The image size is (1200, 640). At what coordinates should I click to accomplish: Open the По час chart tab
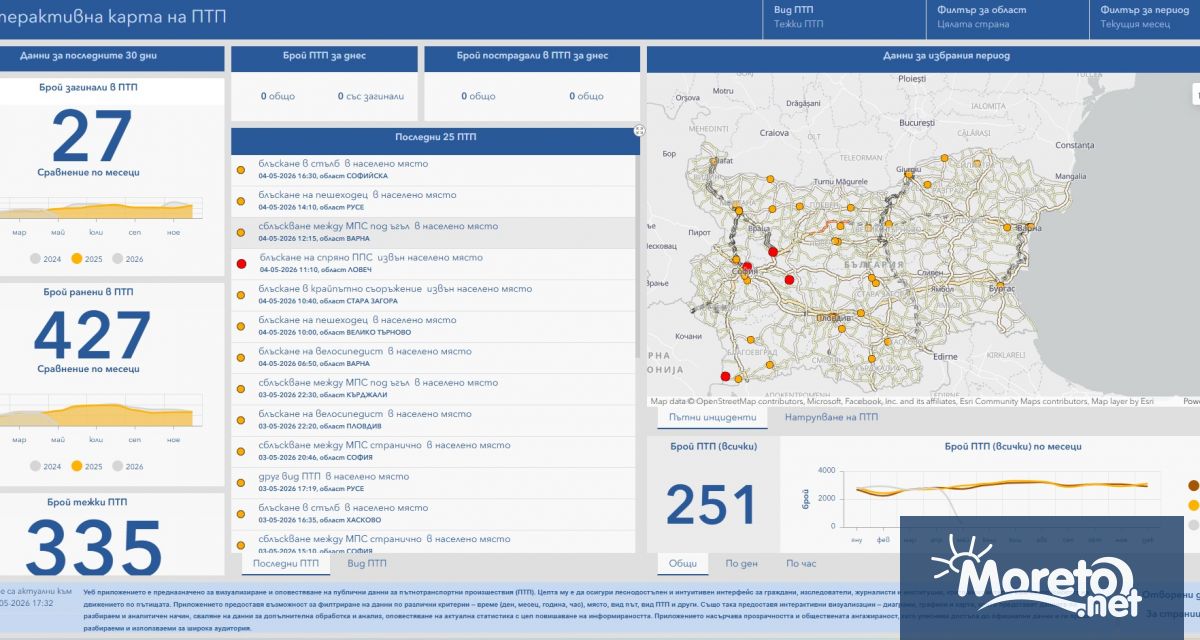click(802, 564)
